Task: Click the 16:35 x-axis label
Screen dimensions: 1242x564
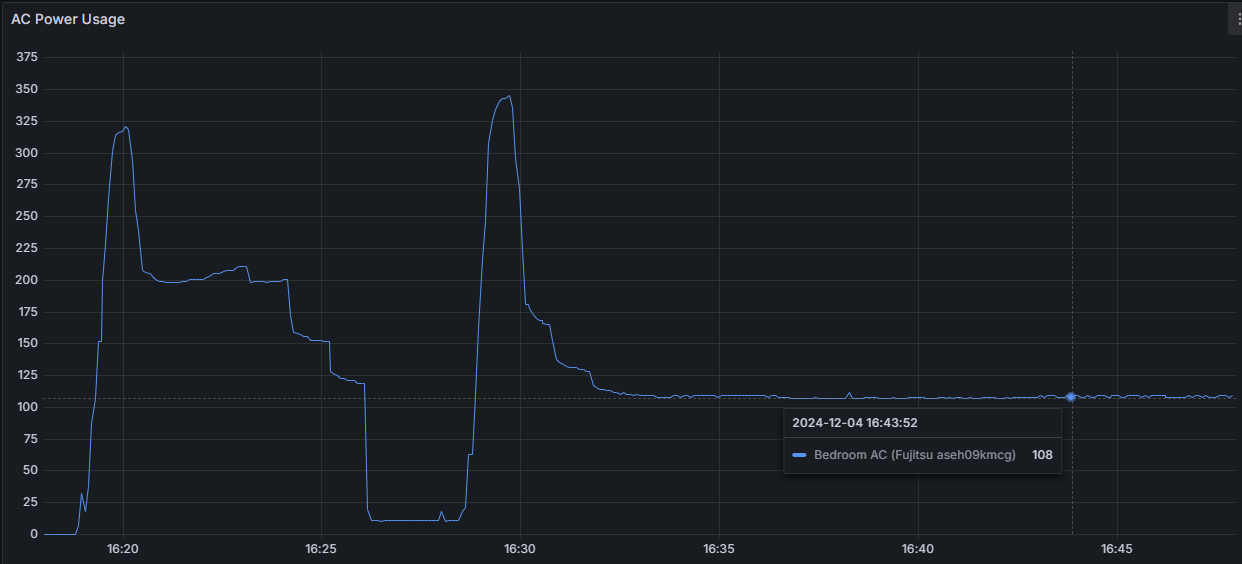Action: 719,549
